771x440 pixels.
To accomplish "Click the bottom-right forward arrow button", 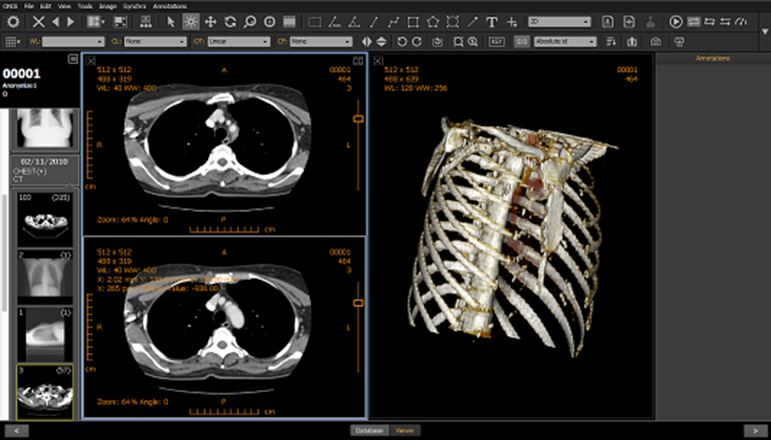I will pos(756,431).
